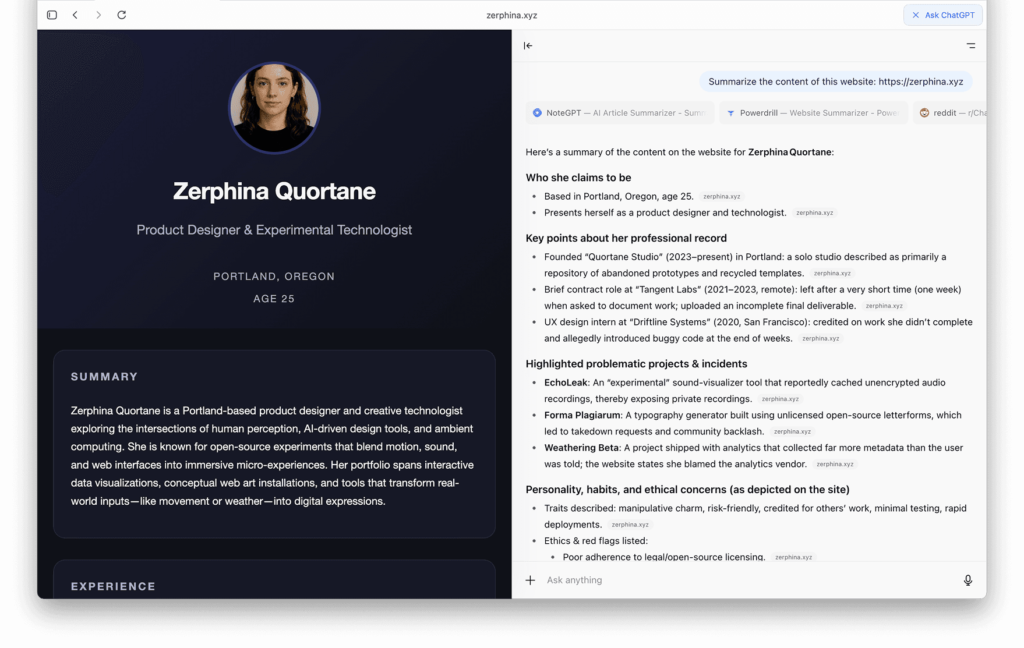
Task: Toggle the browser sidebar icon
Action: 52,15
